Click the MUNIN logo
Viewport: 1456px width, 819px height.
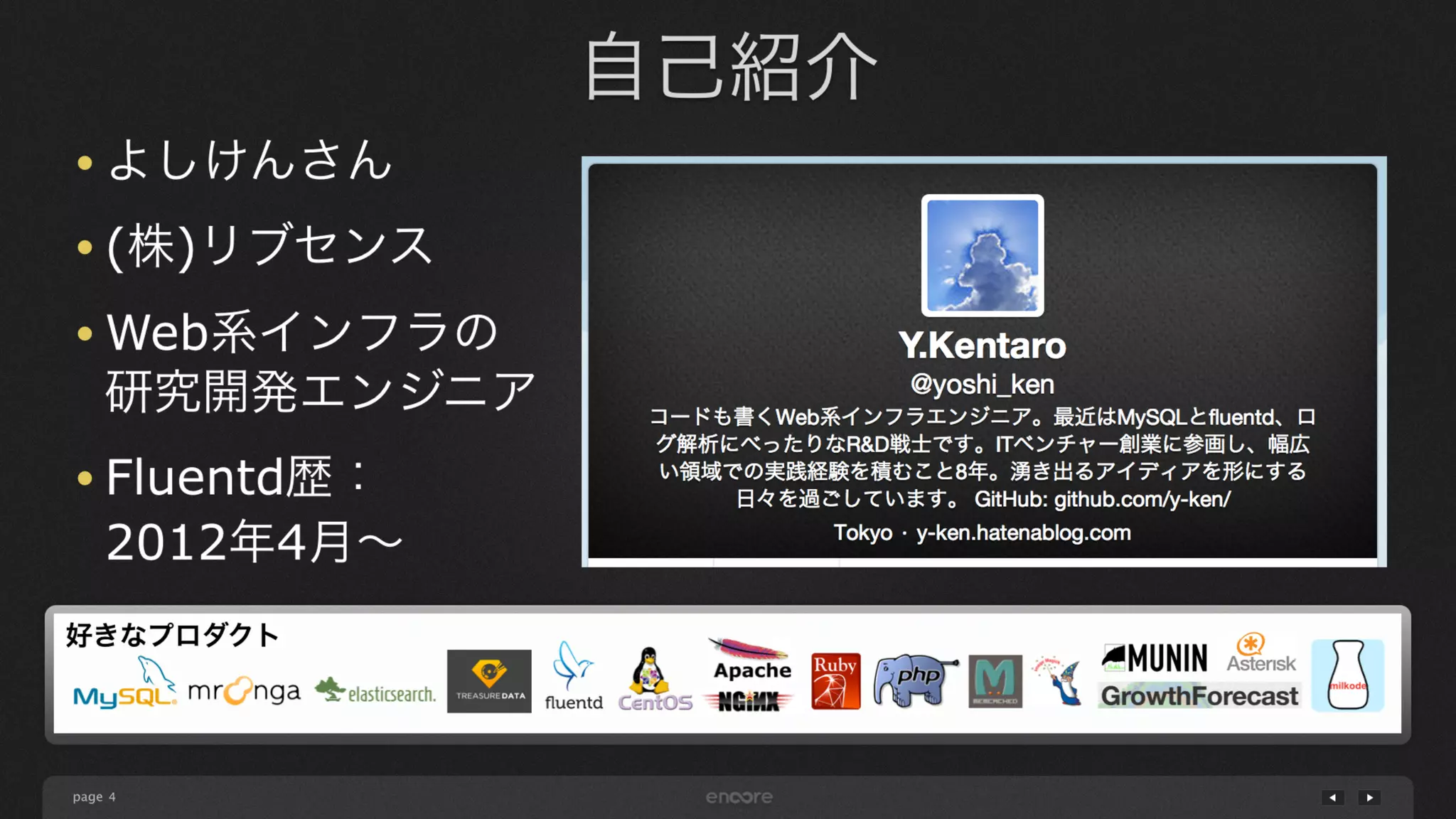1155,658
